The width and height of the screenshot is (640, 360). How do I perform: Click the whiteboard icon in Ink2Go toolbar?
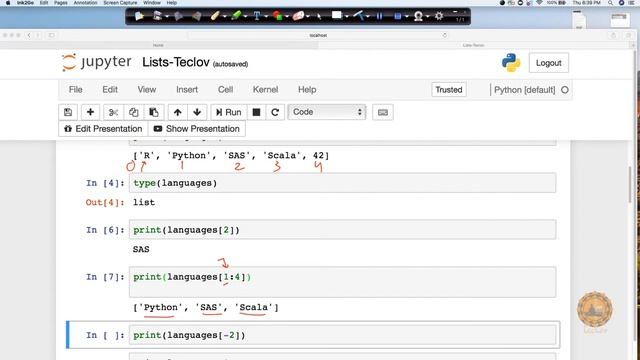[x=337, y=16]
